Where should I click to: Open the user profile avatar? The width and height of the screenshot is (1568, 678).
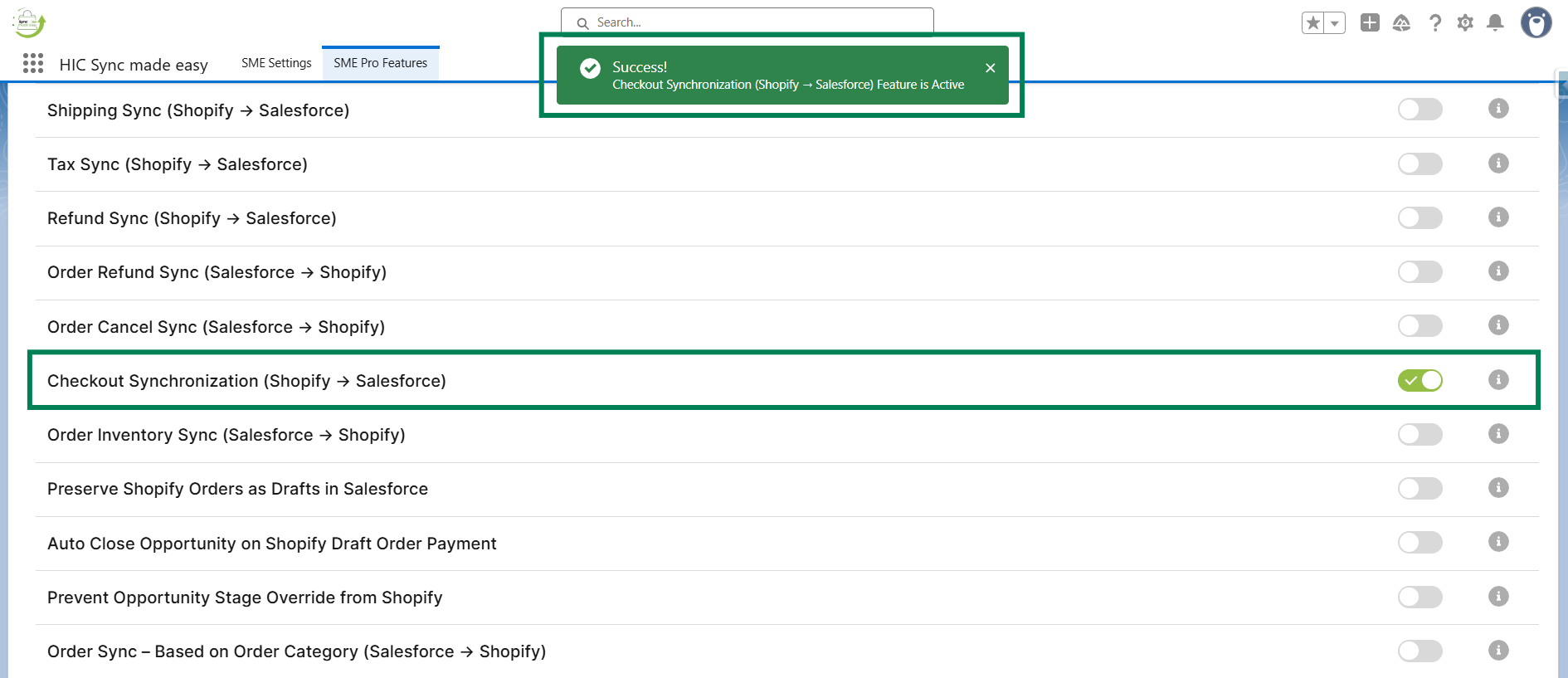coord(1536,23)
